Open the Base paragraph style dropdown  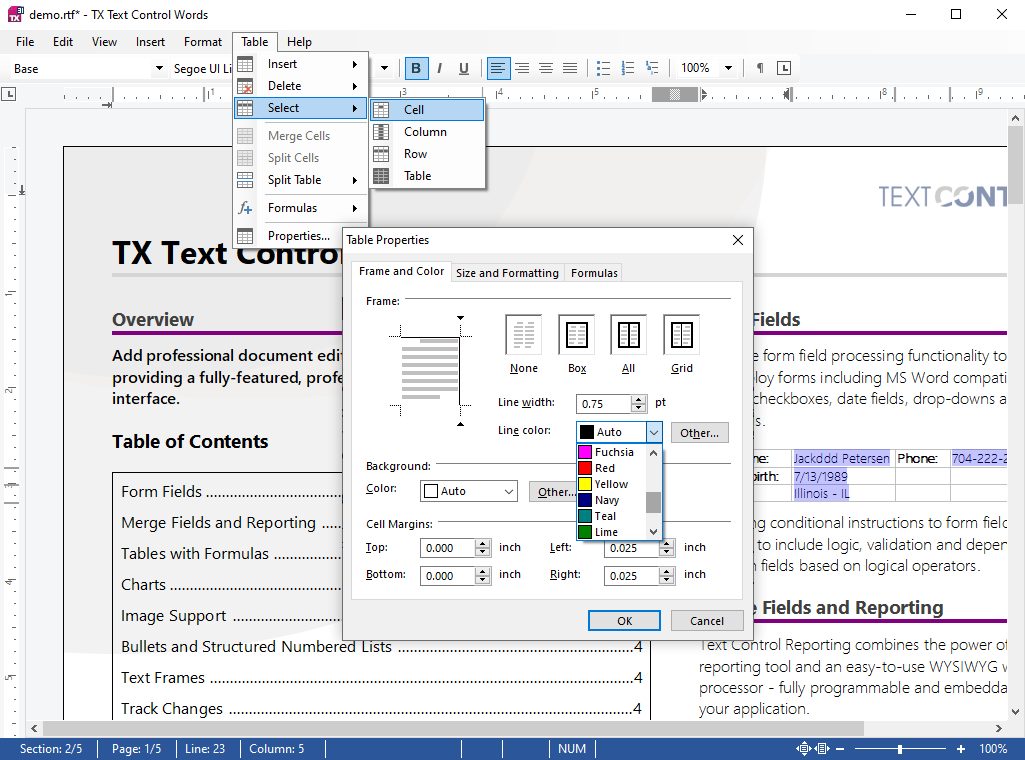coord(158,68)
